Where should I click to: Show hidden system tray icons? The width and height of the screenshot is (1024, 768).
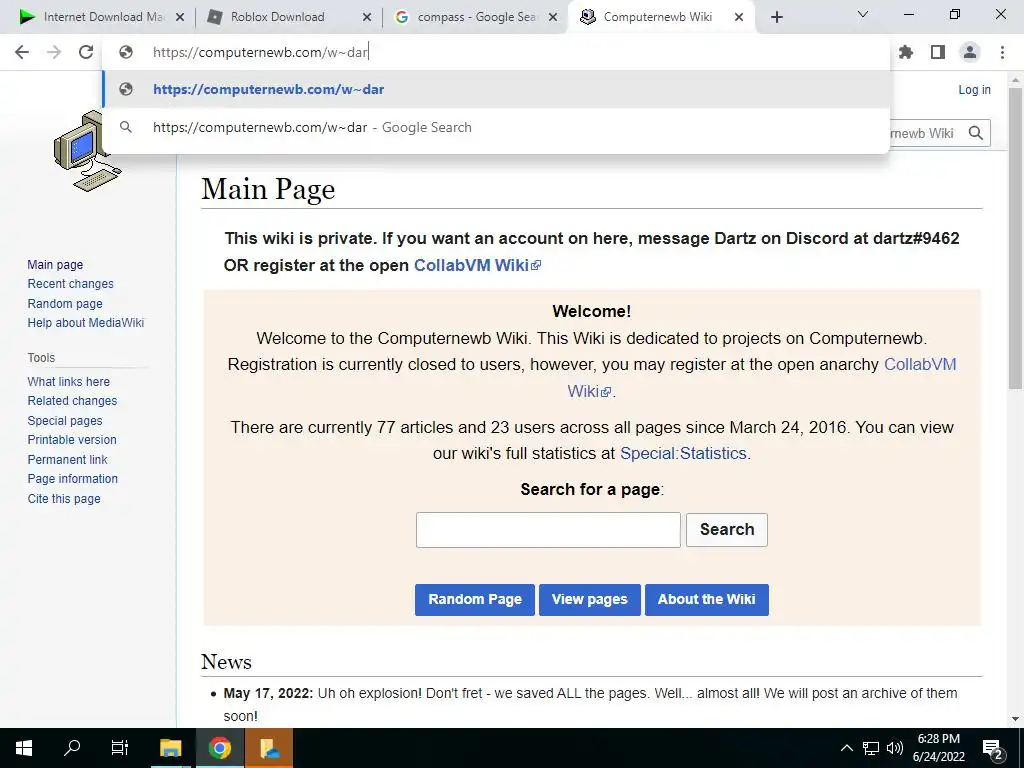click(x=846, y=748)
